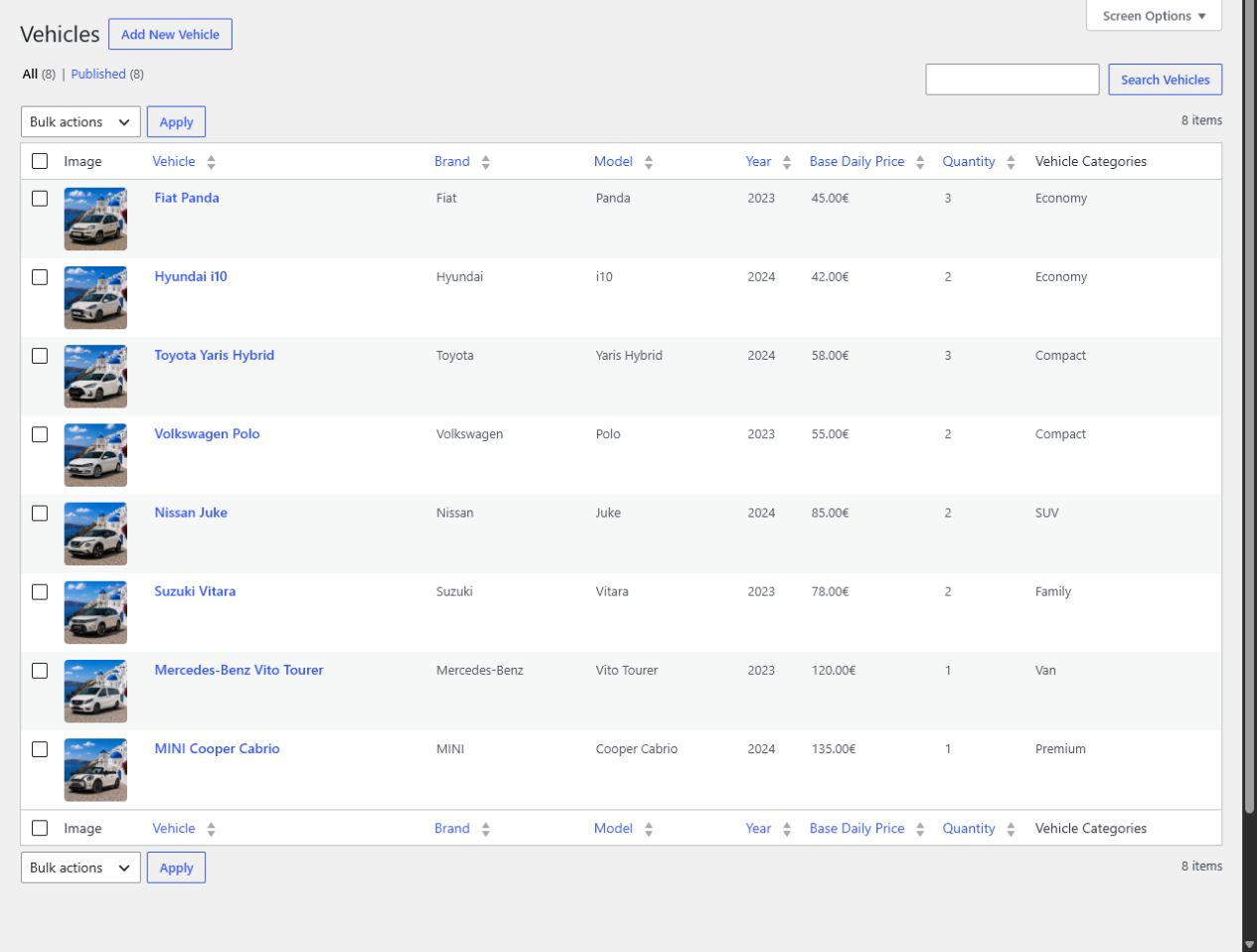
Task: Open the Suzuki Vitara thumbnail image
Action: (x=95, y=612)
